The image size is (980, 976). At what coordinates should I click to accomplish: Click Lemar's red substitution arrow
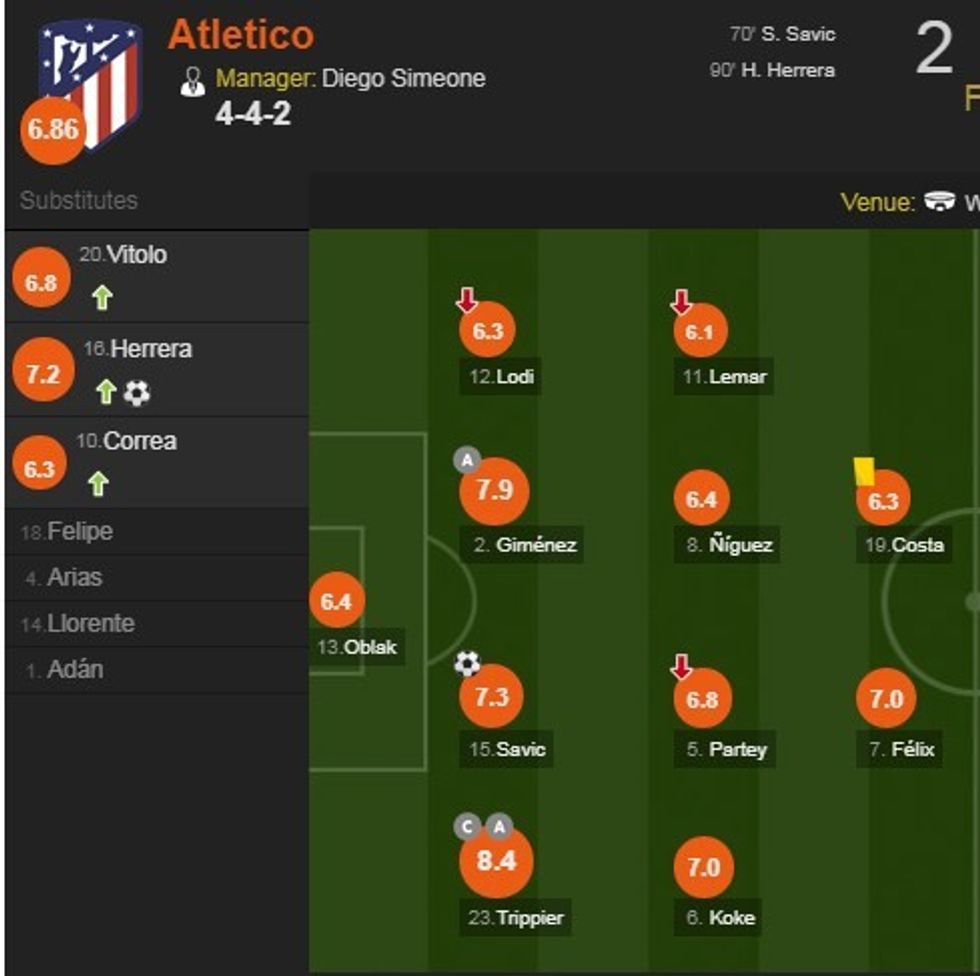click(x=681, y=299)
